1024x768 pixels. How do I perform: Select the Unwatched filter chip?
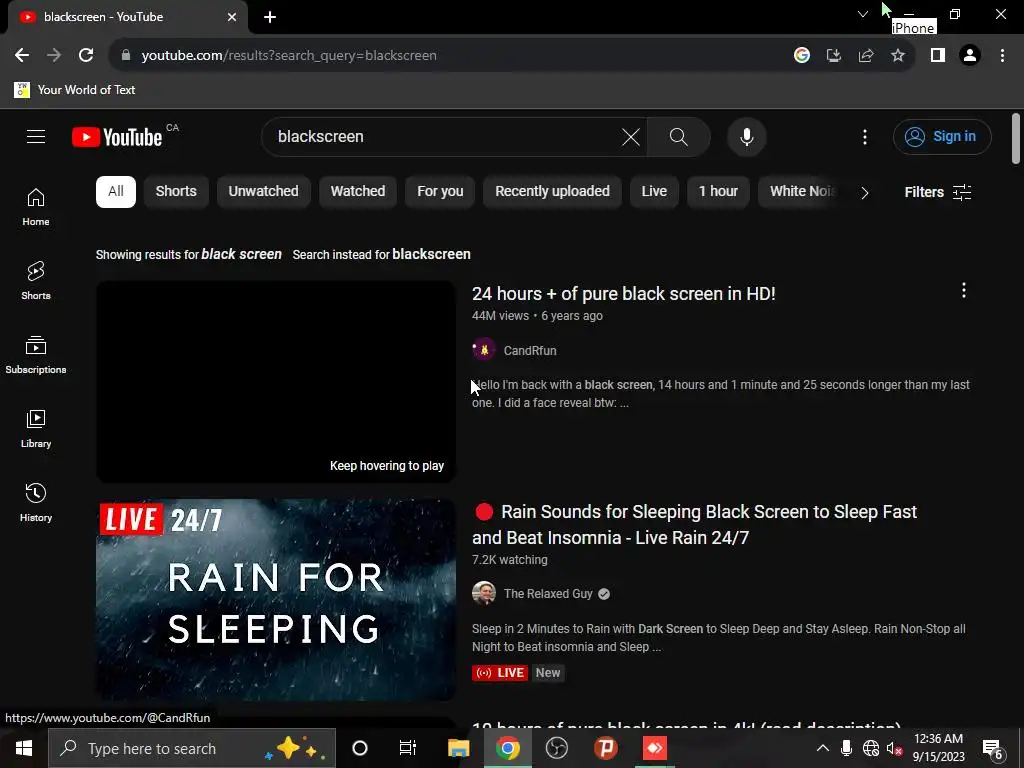pos(263,191)
